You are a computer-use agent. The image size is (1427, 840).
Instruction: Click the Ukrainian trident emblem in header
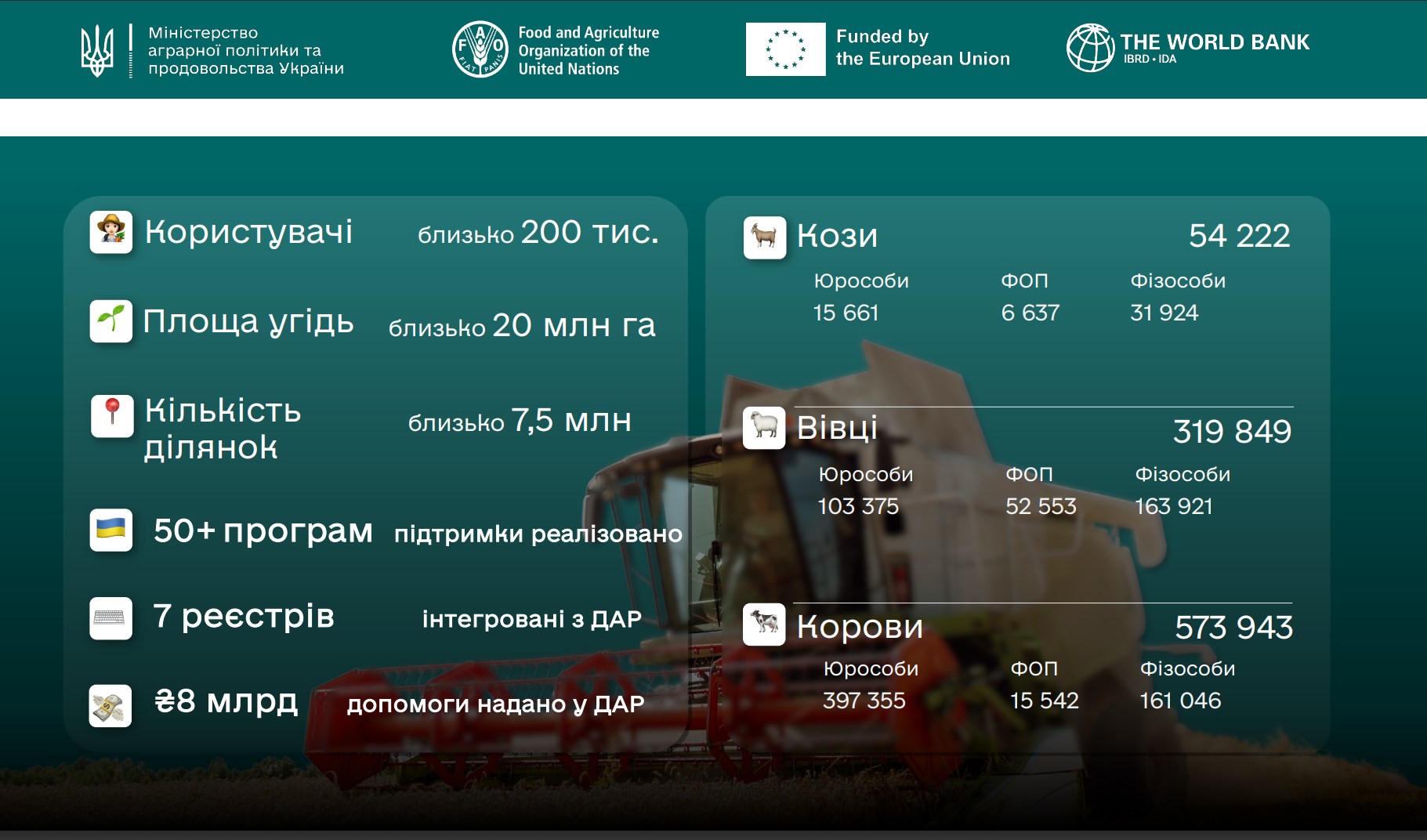coord(98,50)
